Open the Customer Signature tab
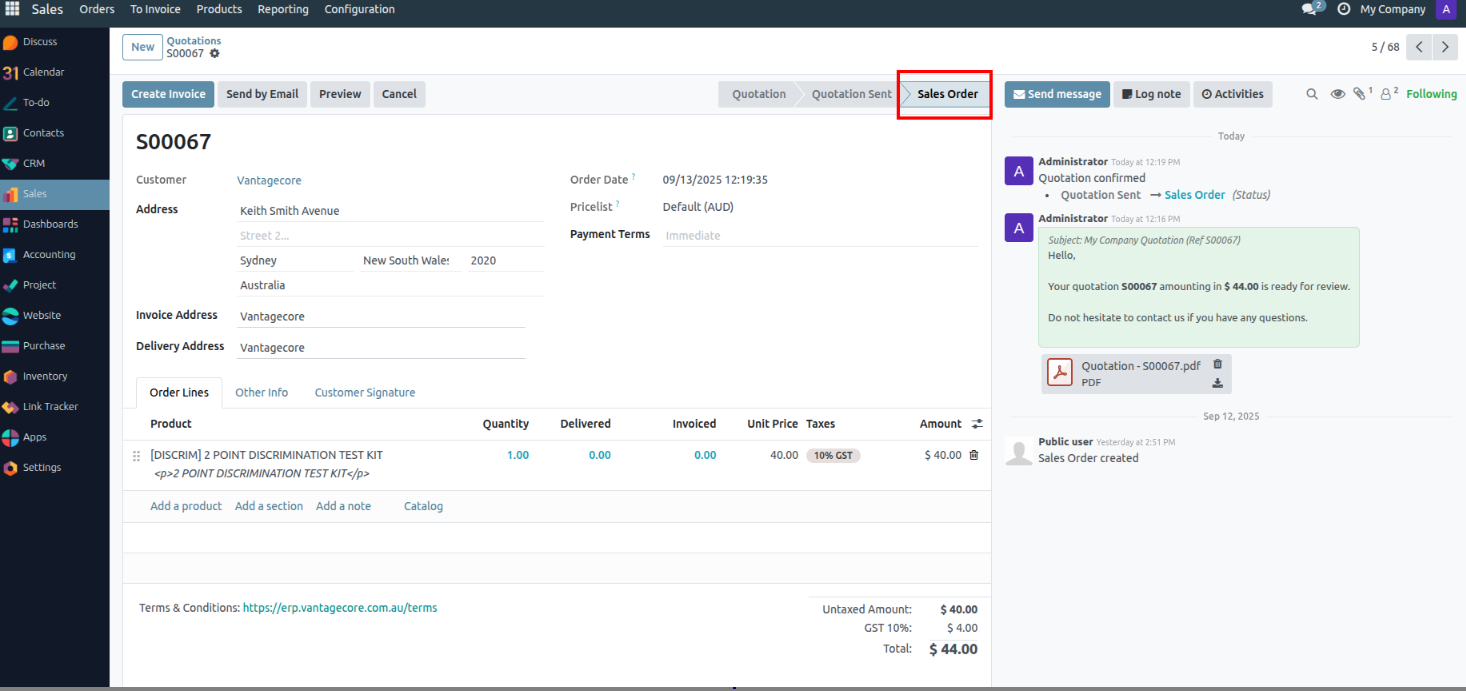 tap(364, 393)
